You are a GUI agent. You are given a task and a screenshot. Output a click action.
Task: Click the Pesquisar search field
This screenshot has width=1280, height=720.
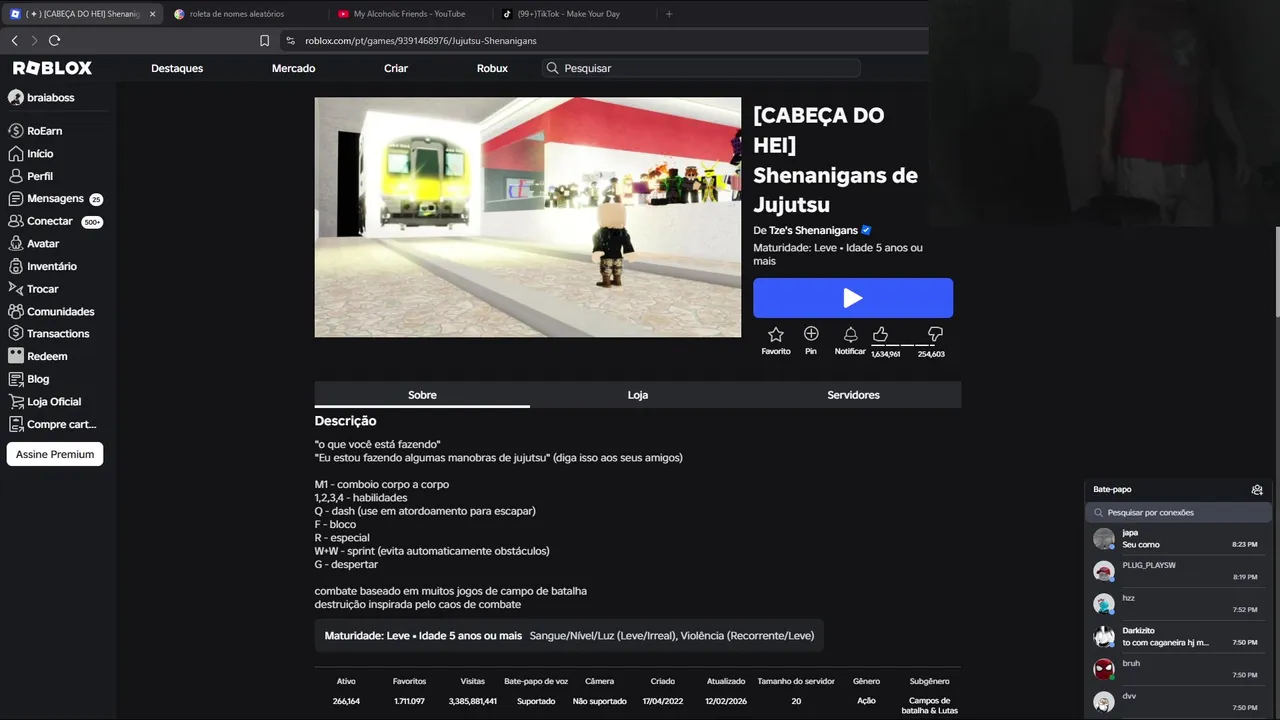click(x=702, y=68)
